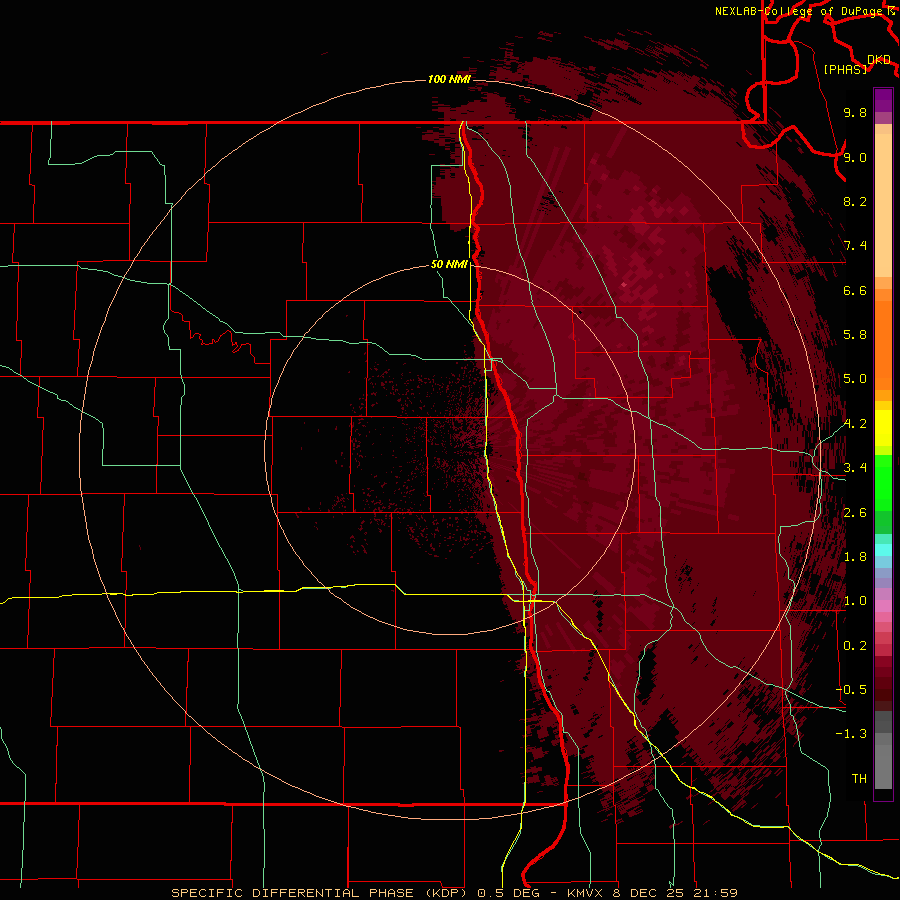The height and width of the screenshot is (900, 900).
Task: Click the [PHAS] unit label
Action: 845,70
